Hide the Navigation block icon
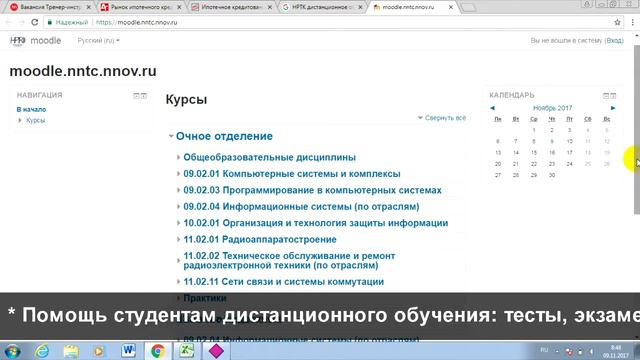Screen dimensions: 640x360 [136, 96]
